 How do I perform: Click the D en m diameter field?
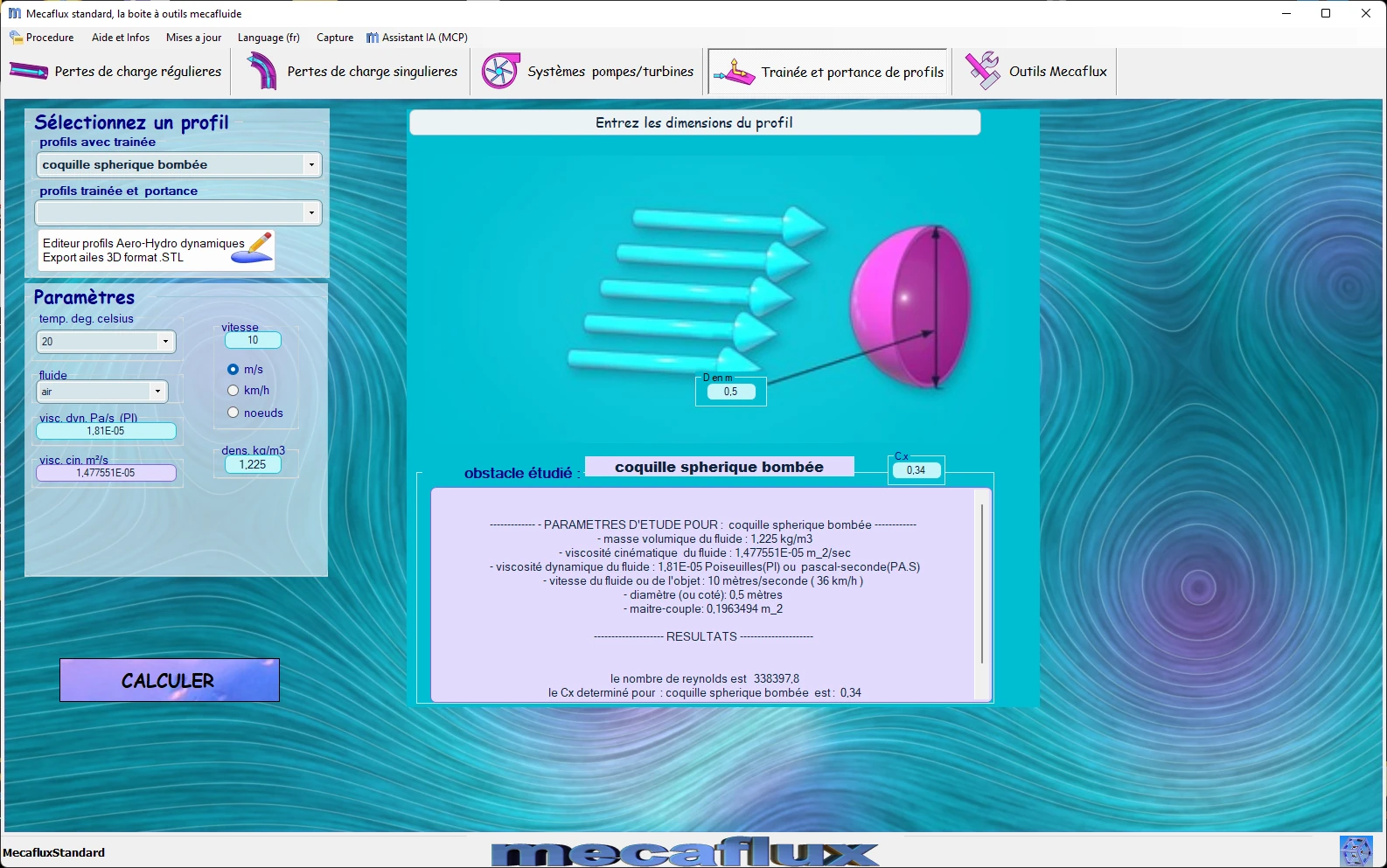pyautogui.click(x=730, y=392)
